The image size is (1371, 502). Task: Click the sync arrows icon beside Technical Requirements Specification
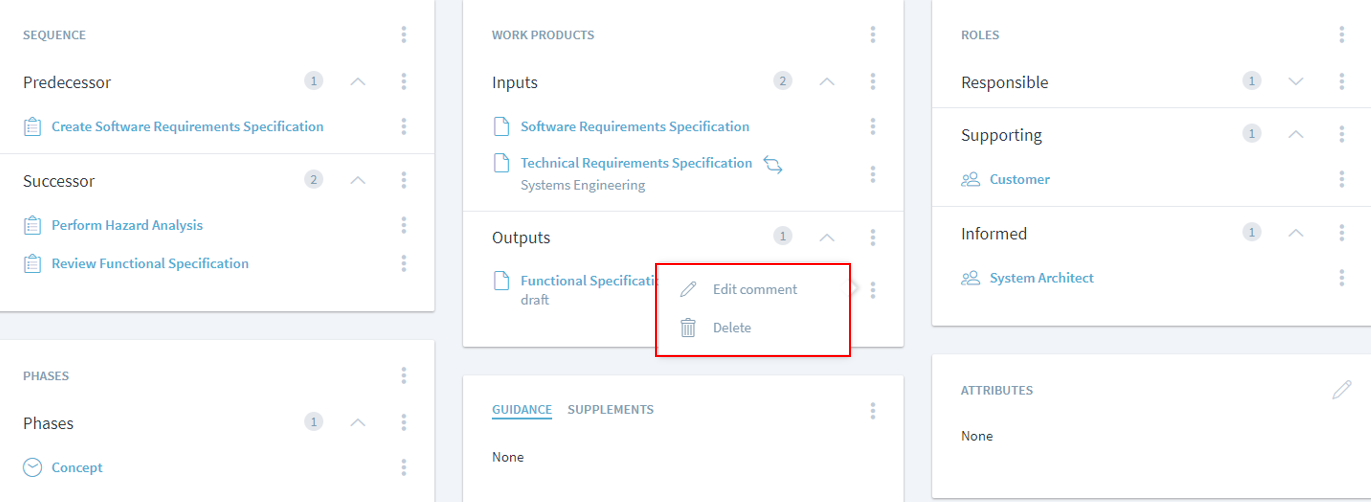(x=773, y=164)
